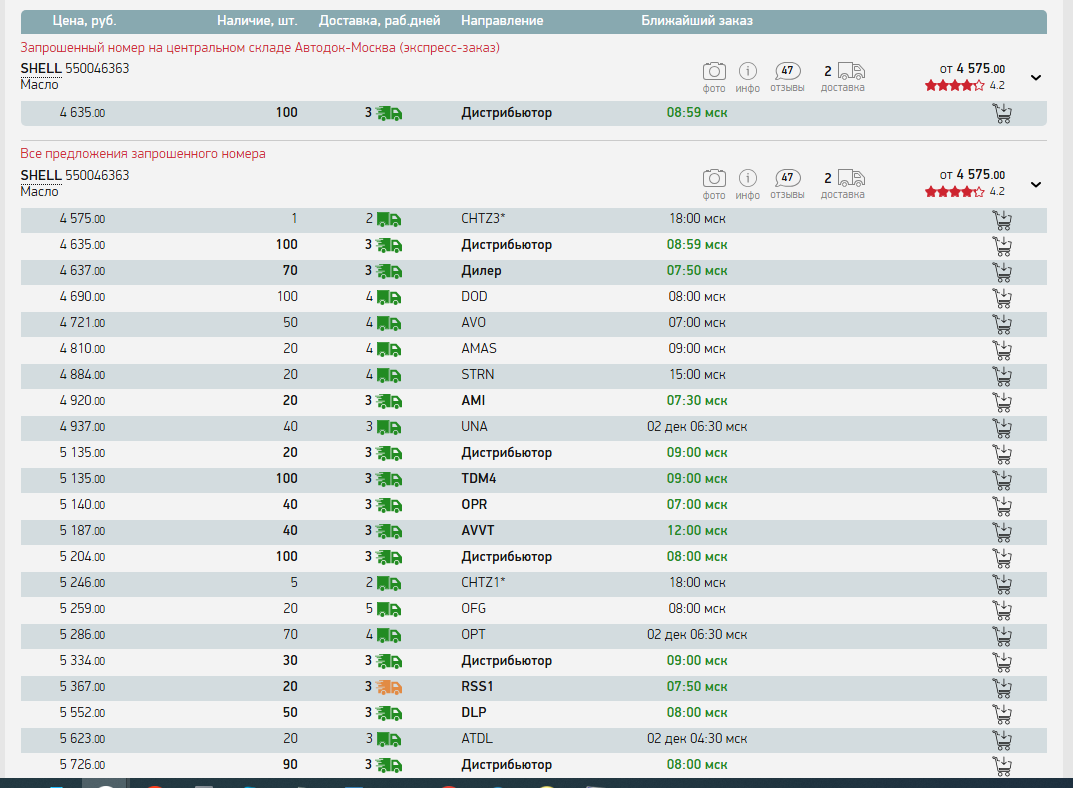Add the 5 552.00 DLP offer to cart
This screenshot has height=788, width=1073.
(1002, 714)
